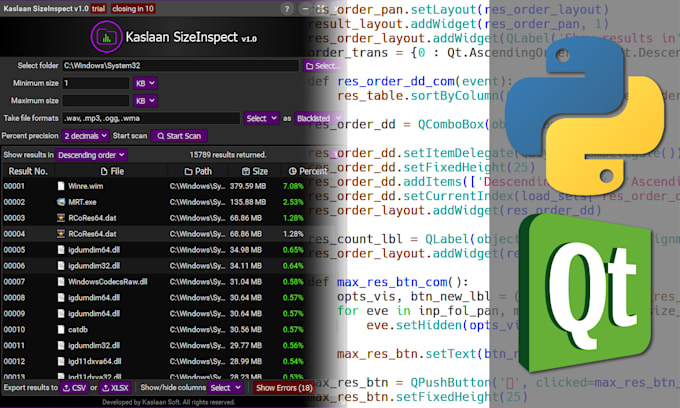This screenshot has height=408, width=680.
Task: Click the 34.11 MB size cell
Action: [246, 266]
